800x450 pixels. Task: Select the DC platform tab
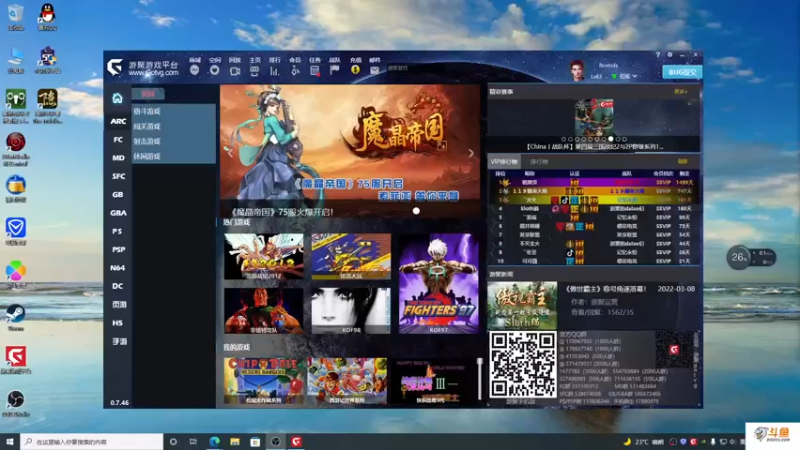[x=118, y=286]
